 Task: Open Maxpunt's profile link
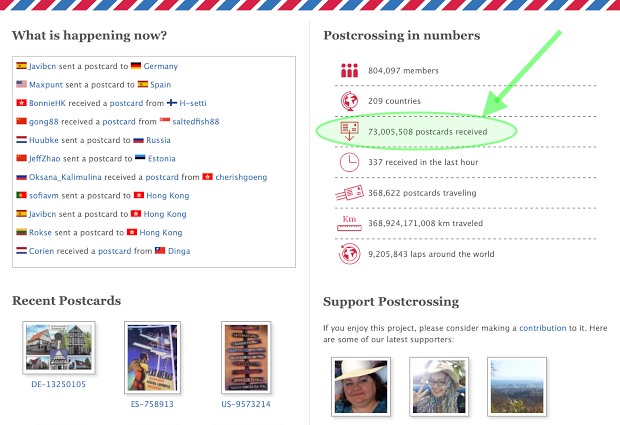46,85
